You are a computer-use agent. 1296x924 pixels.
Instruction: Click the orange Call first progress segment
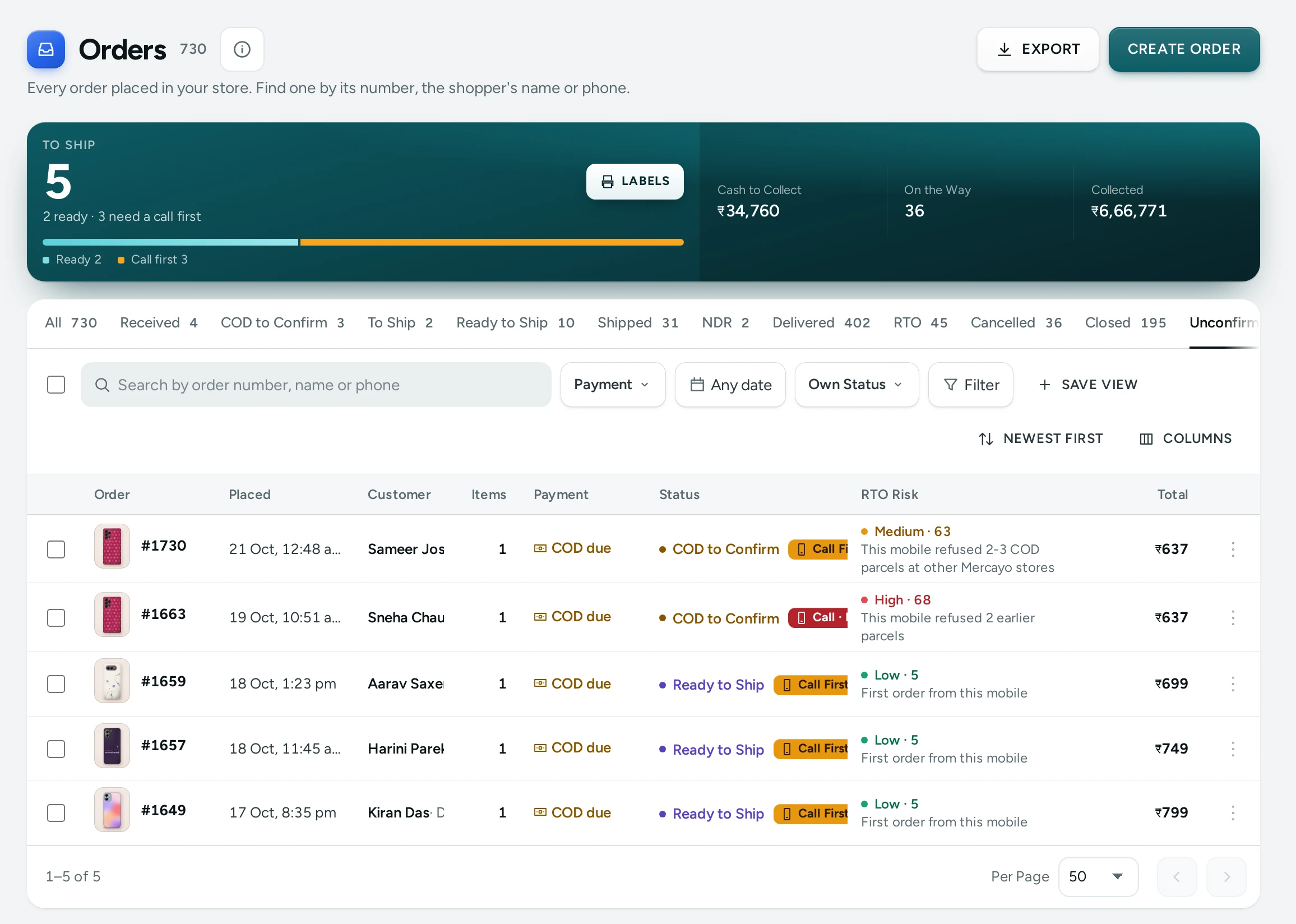click(492, 242)
